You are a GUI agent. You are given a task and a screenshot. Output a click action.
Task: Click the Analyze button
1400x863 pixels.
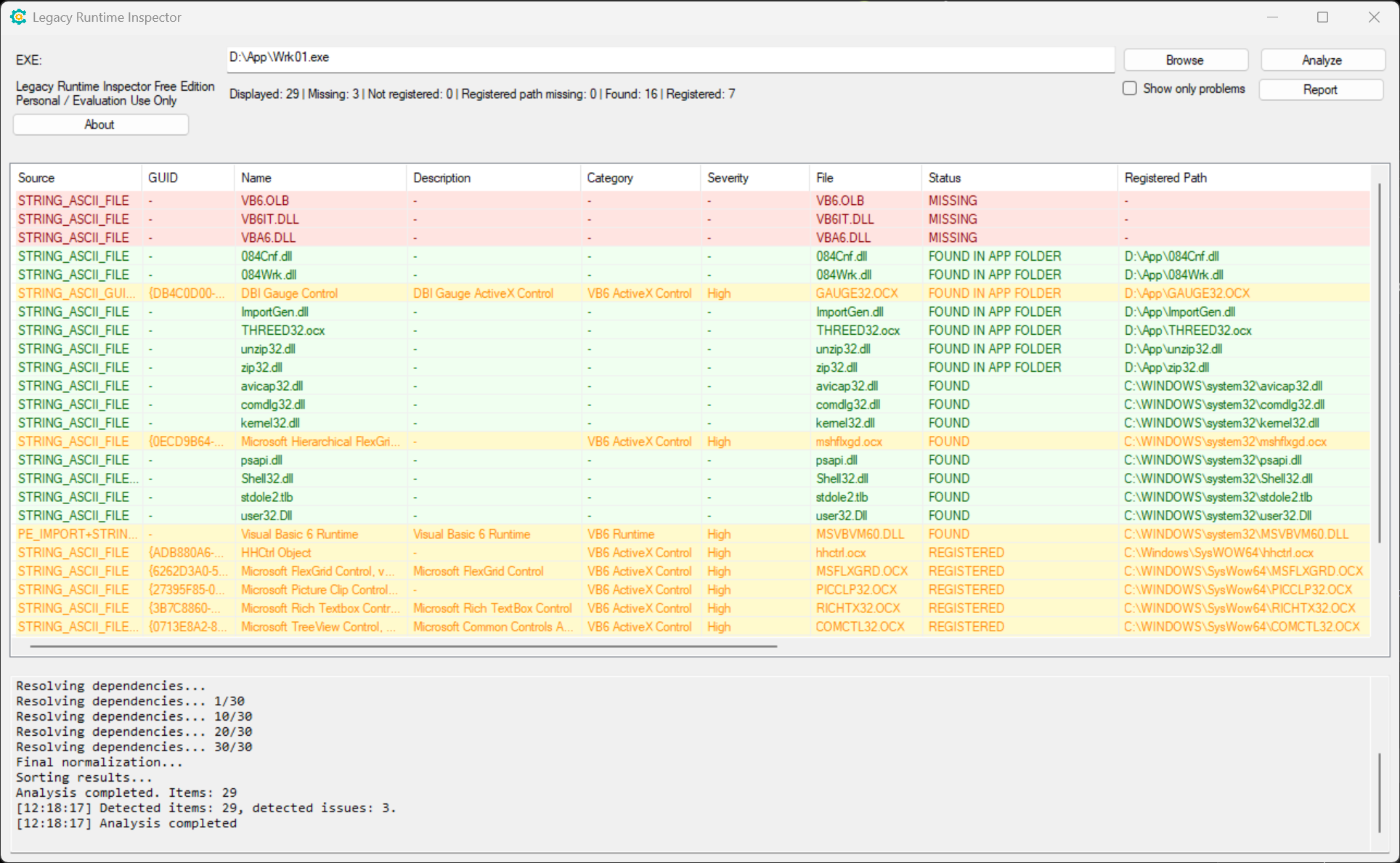[x=1322, y=60]
